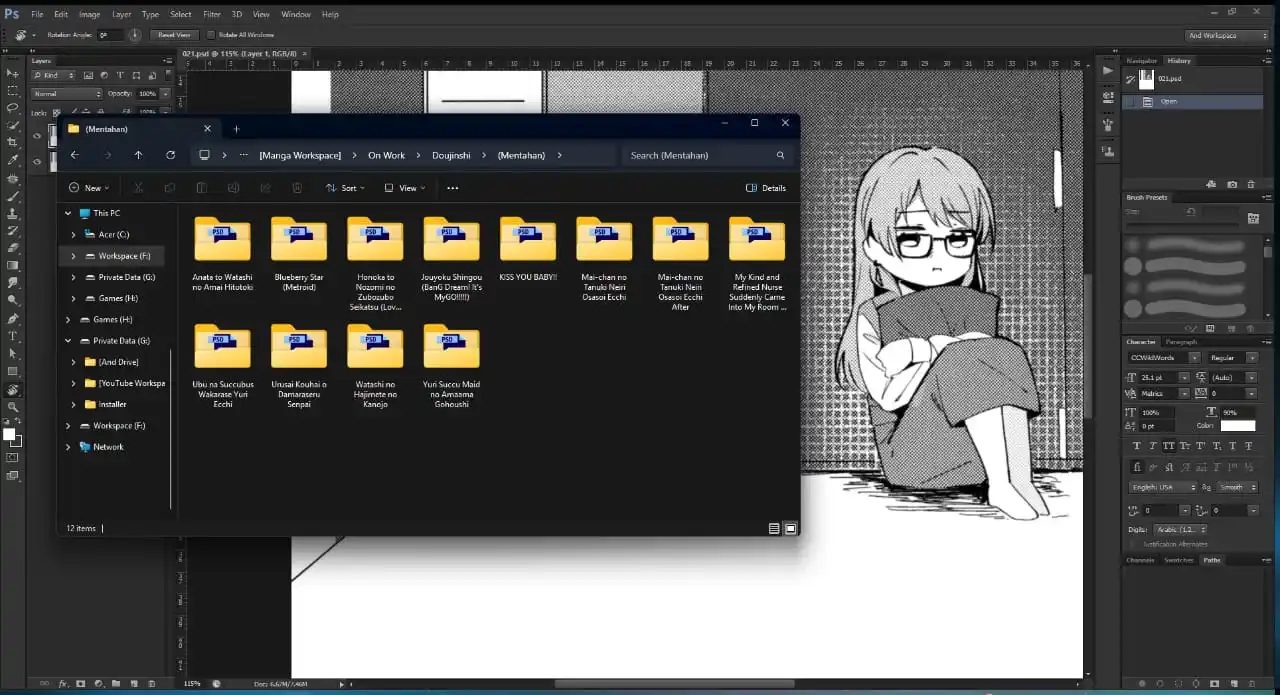Click the text Color swatch in Character panel
This screenshot has width=1280, height=695.
pyautogui.click(x=1237, y=426)
